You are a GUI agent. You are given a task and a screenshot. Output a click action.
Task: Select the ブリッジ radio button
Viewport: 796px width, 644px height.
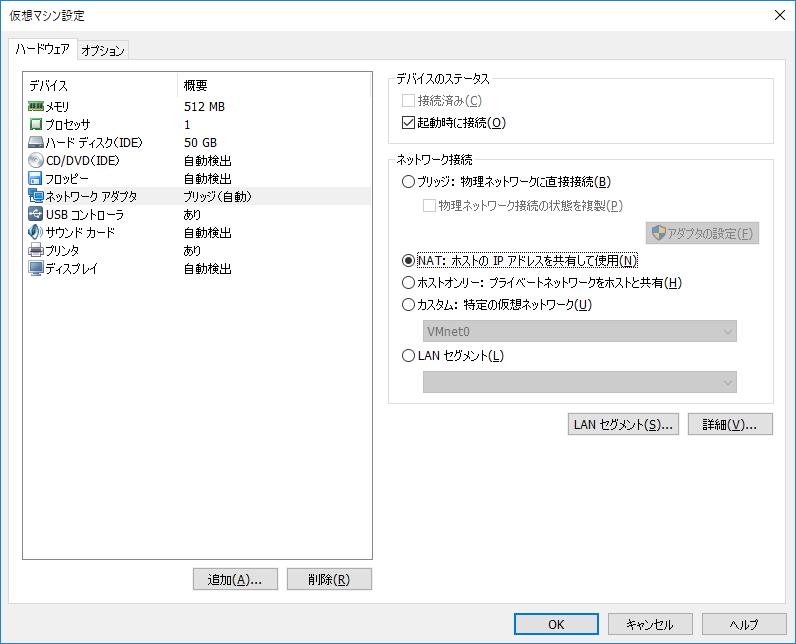[408, 182]
